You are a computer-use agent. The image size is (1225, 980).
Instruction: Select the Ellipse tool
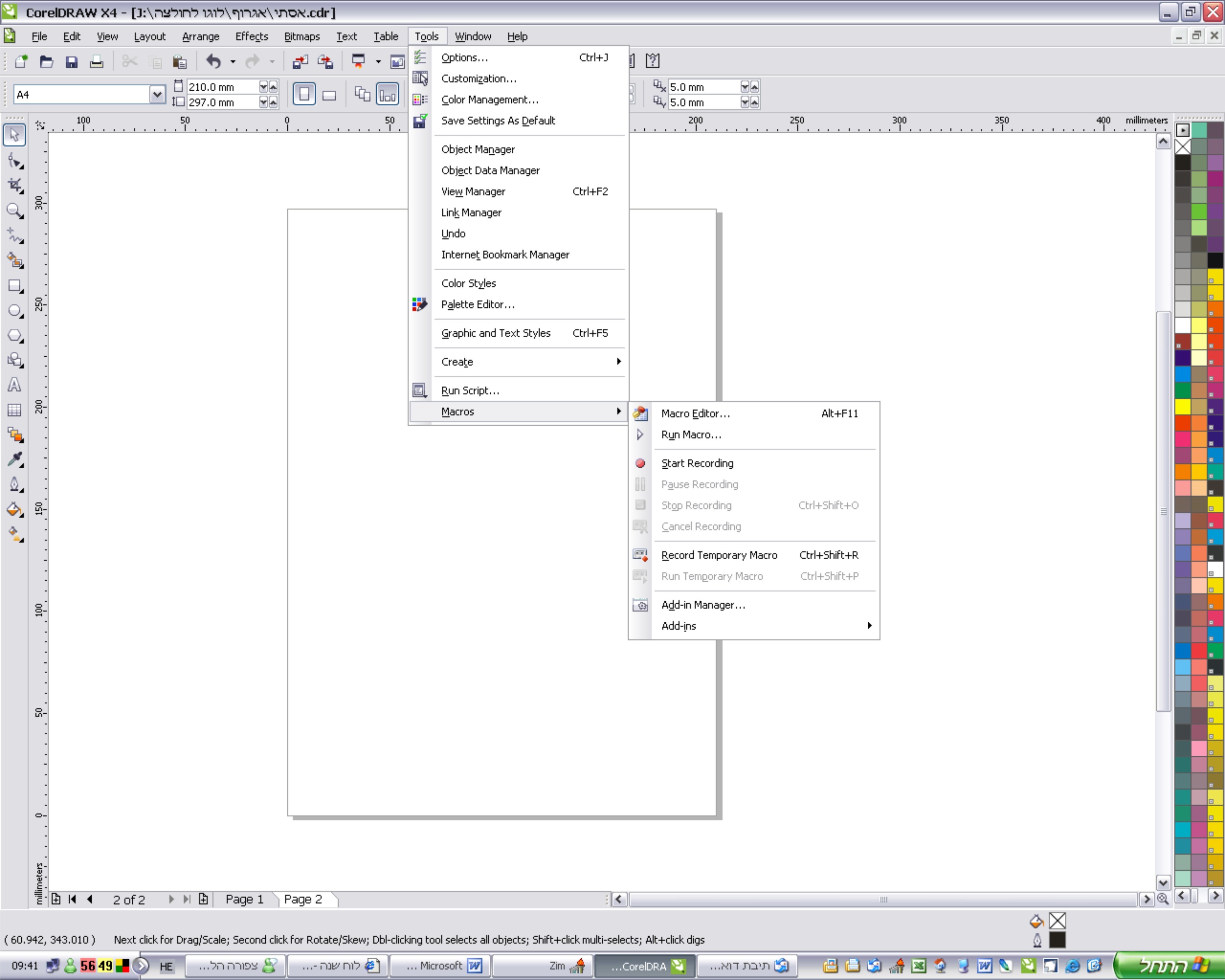(14, 310)
